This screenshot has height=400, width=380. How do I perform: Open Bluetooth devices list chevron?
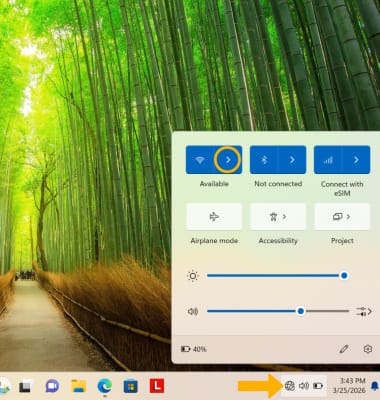(292, 160)
